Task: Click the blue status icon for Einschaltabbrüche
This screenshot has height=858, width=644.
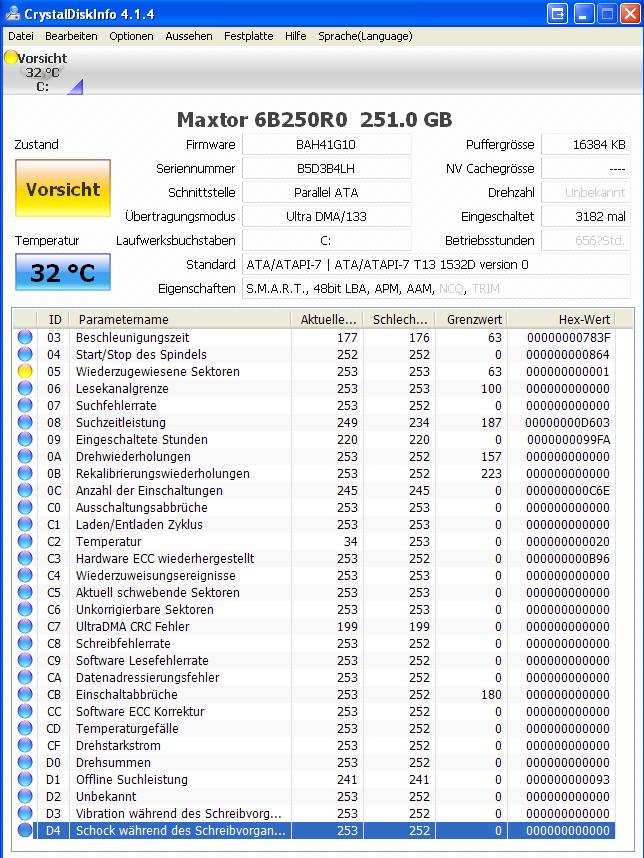Action: 25,694
